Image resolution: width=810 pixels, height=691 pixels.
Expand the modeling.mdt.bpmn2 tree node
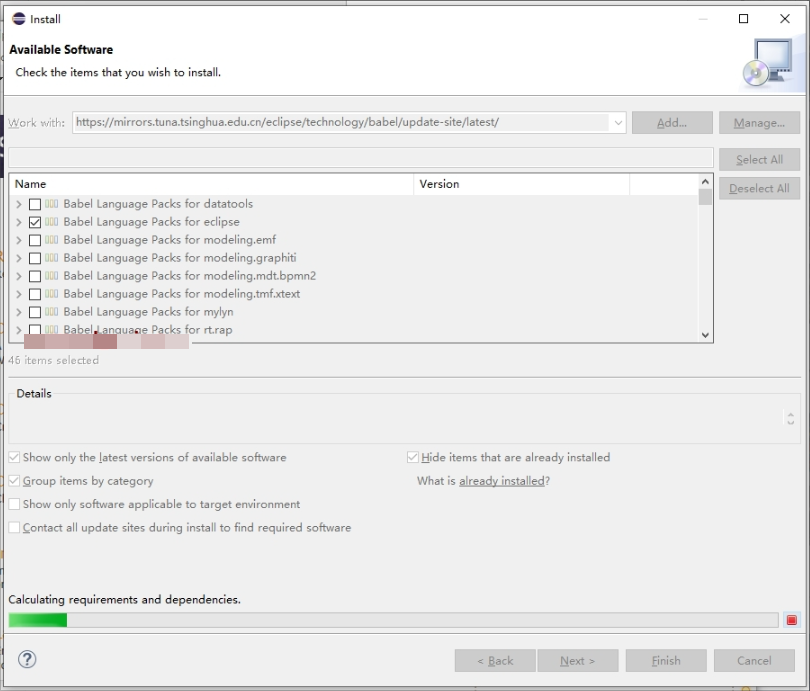[19, 276]
